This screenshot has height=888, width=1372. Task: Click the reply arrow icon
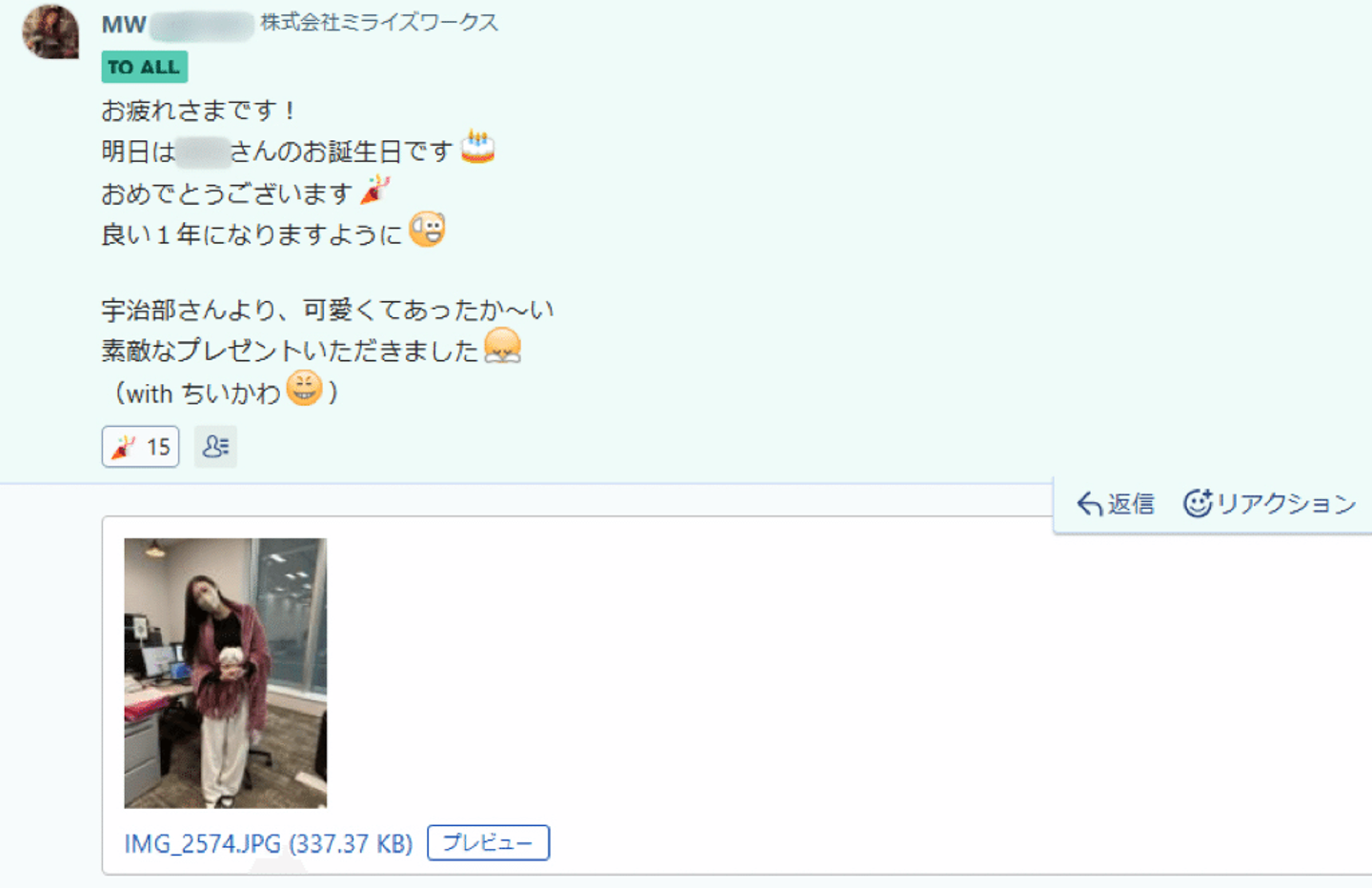click(x=1089, y=504)
